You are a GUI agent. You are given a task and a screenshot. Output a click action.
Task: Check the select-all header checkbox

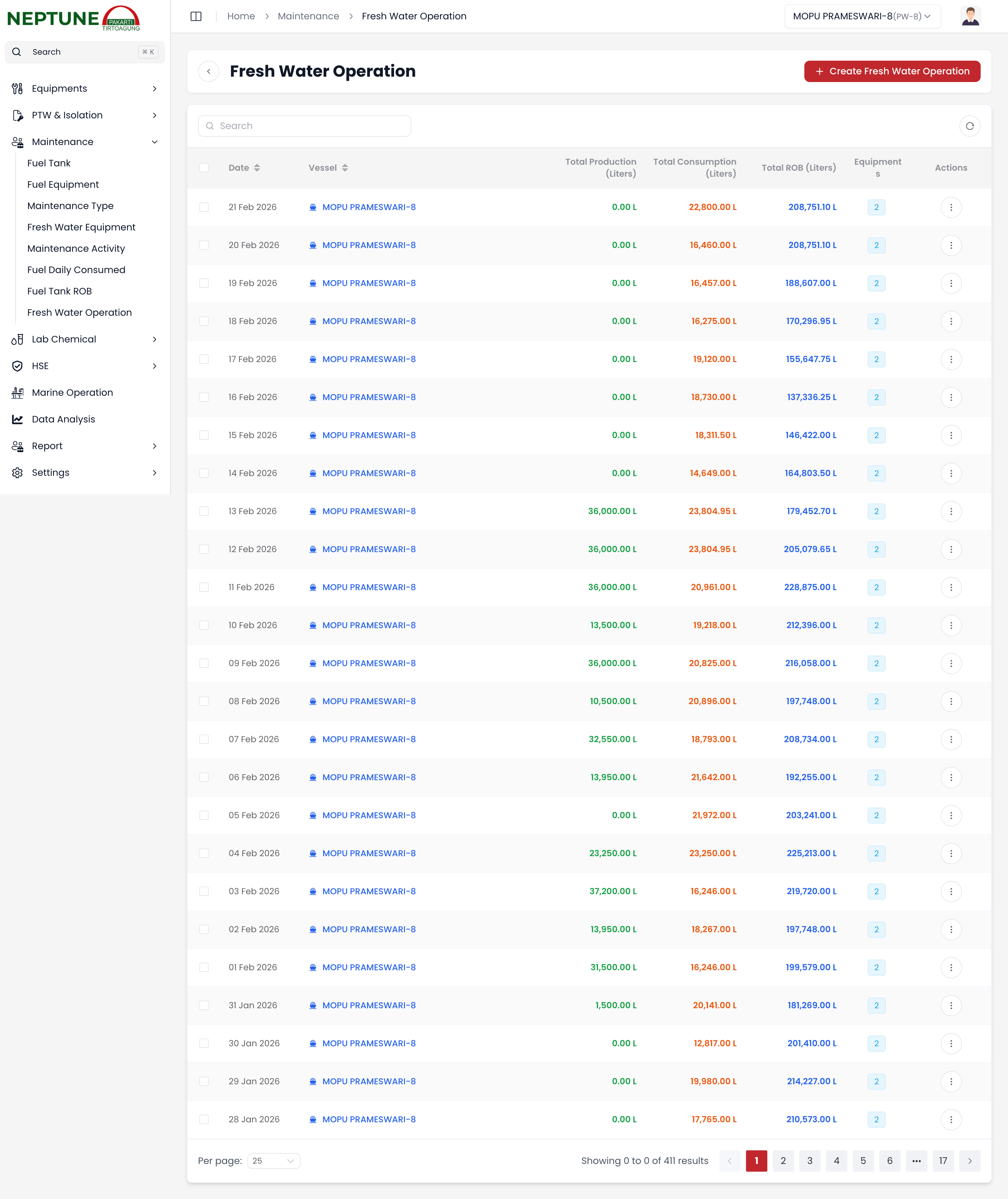[x=204, y=167]
